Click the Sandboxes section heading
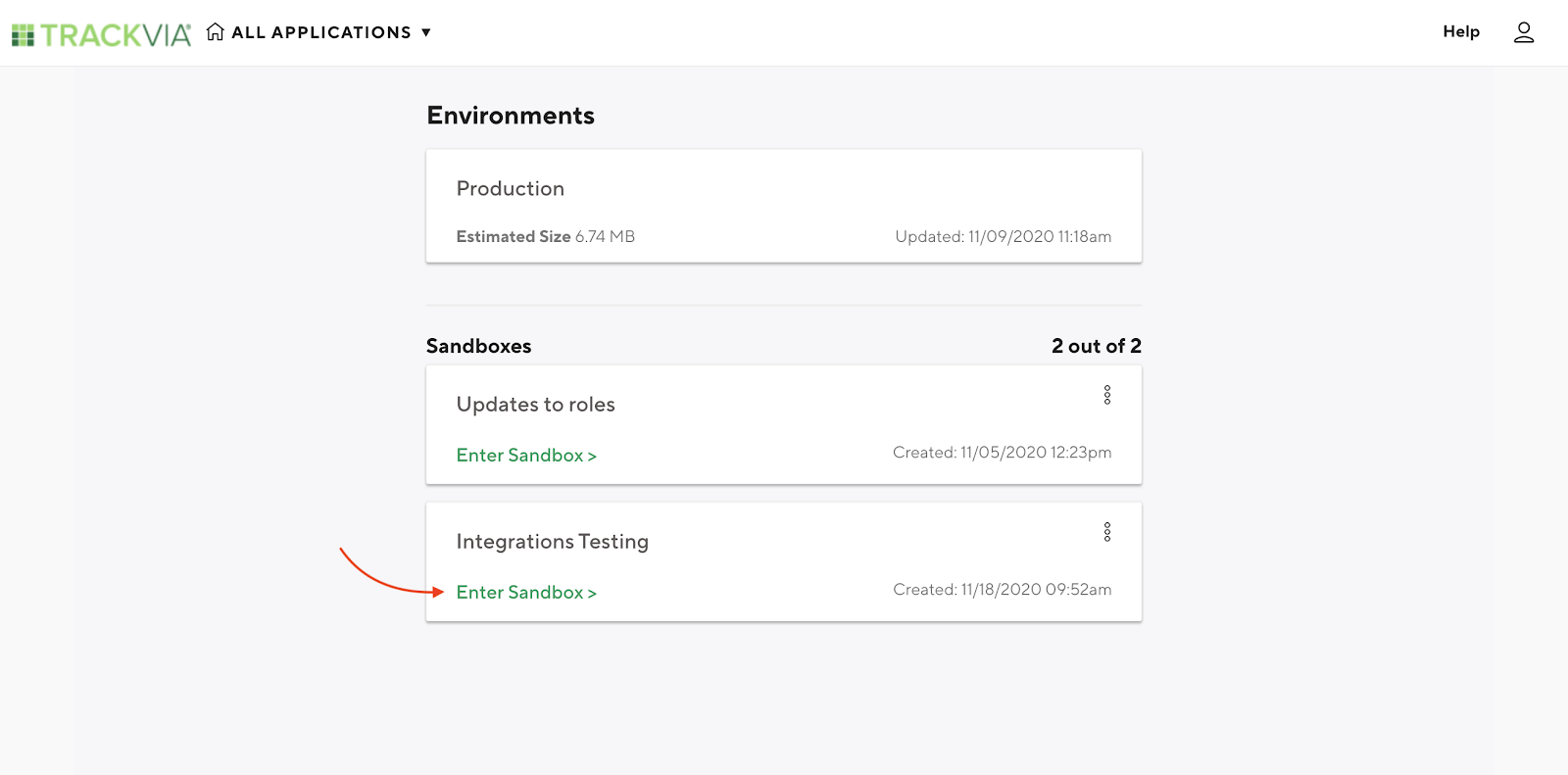The height and width of the screenshot is (775, 1568). pyautogui.click(x=478, y=346)
